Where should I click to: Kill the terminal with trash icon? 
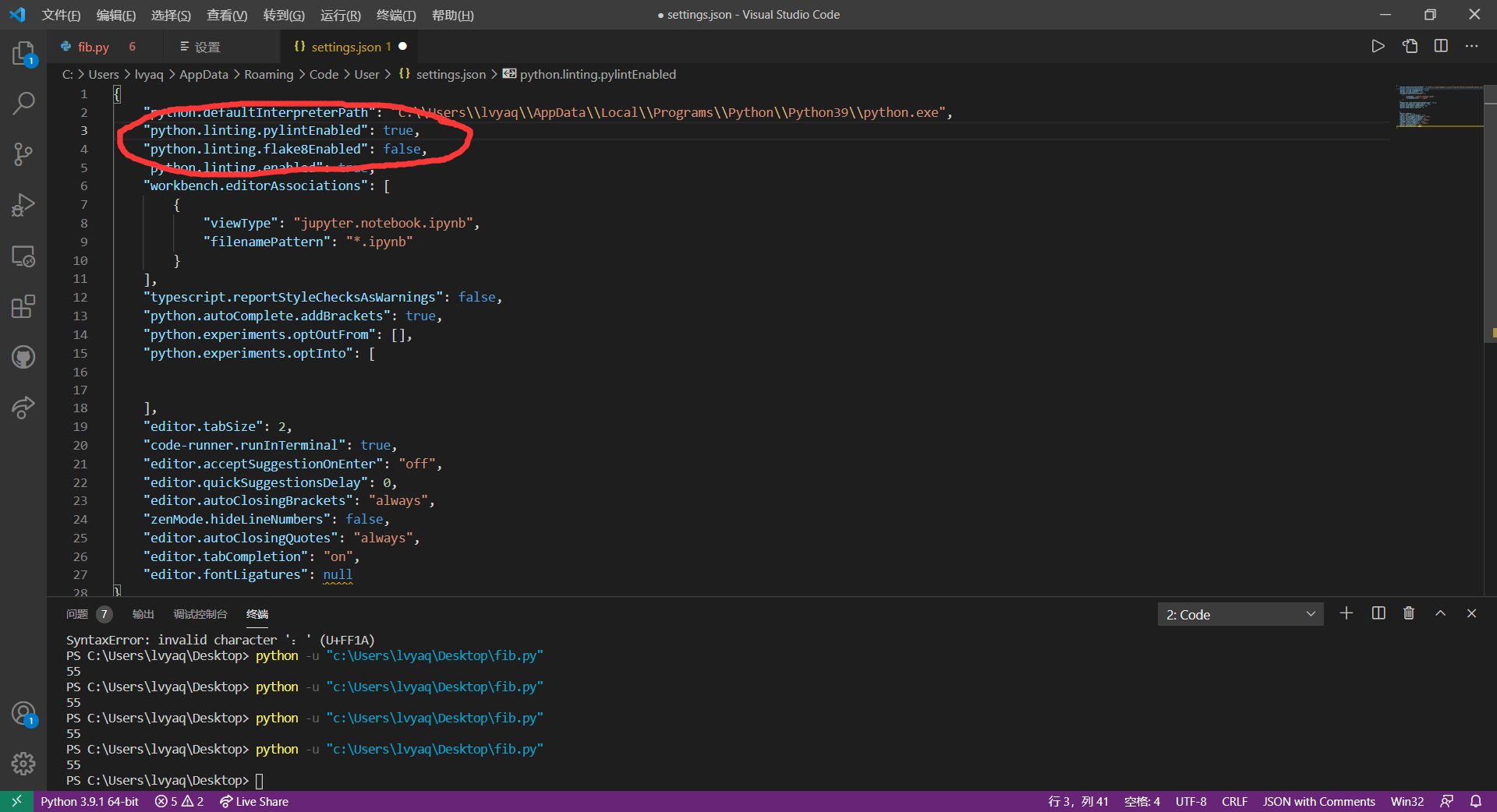point(1409,613)
